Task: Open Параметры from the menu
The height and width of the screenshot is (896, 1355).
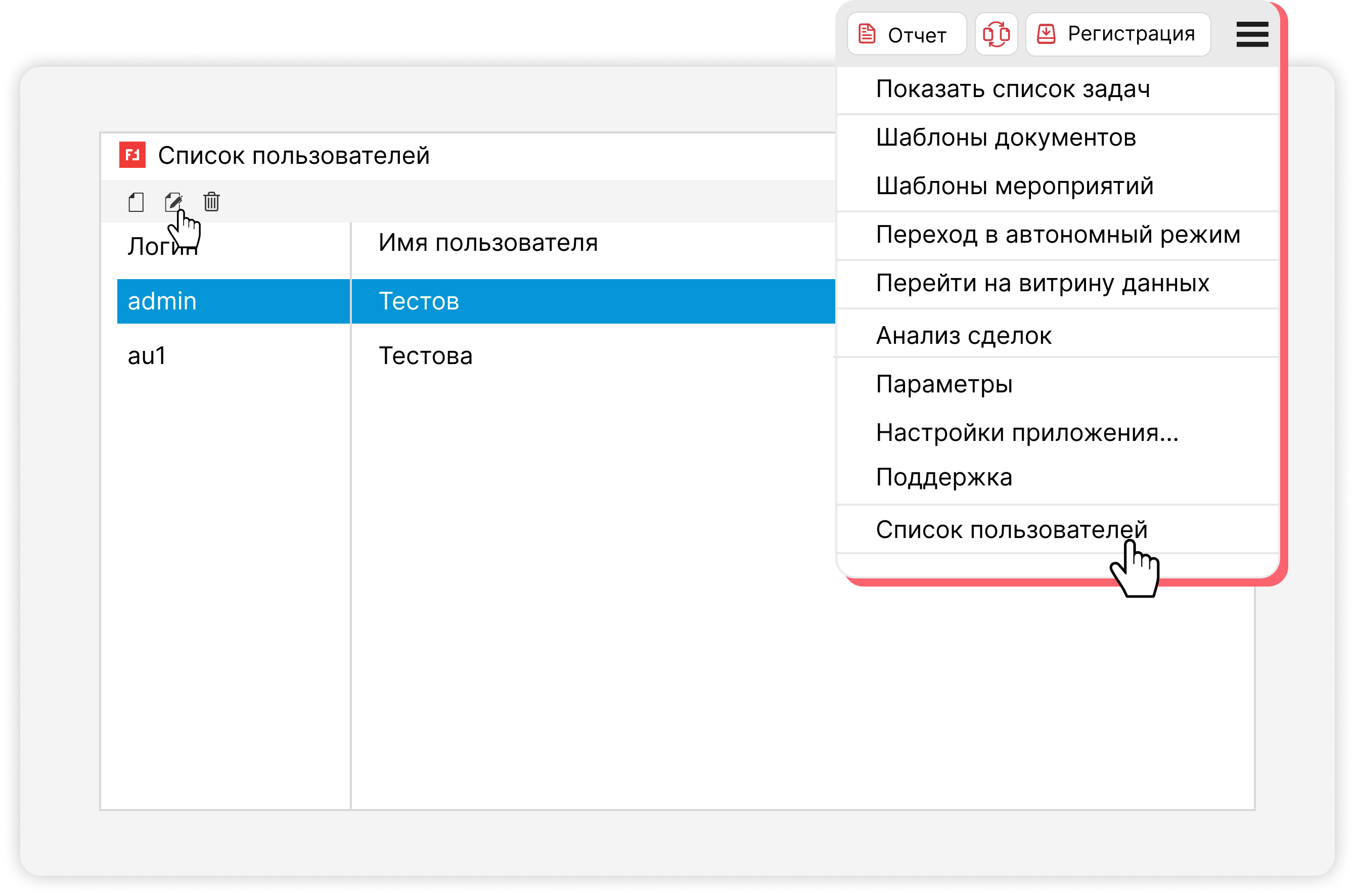Action: click(944, 384)
